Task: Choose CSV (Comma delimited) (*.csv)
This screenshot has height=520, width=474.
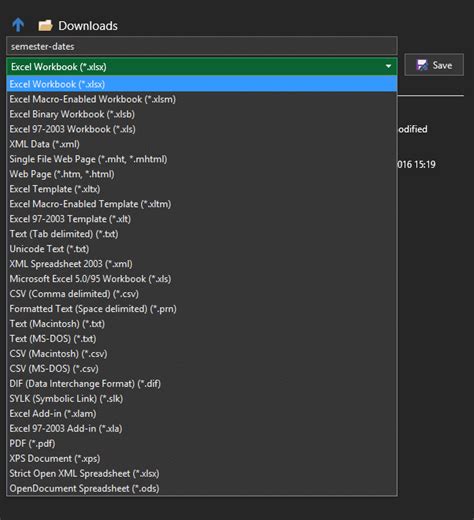Action: pos(202,294)
